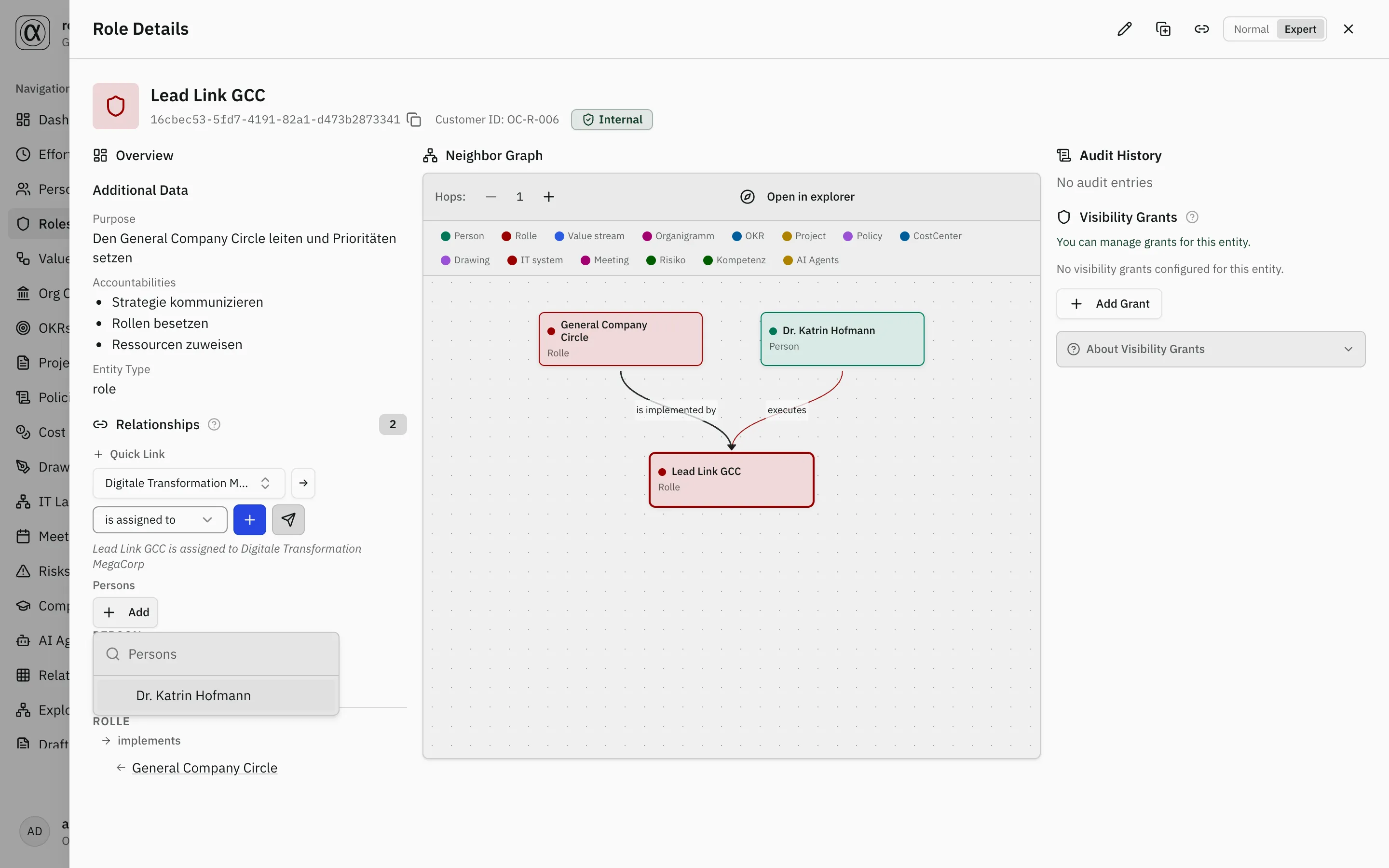Close the Role Details panel

tap(1348, 29)
